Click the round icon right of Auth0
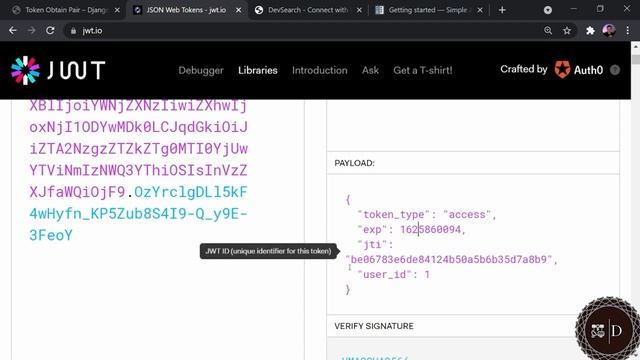Screen dimensions: 640x360 tap(615, 70)
